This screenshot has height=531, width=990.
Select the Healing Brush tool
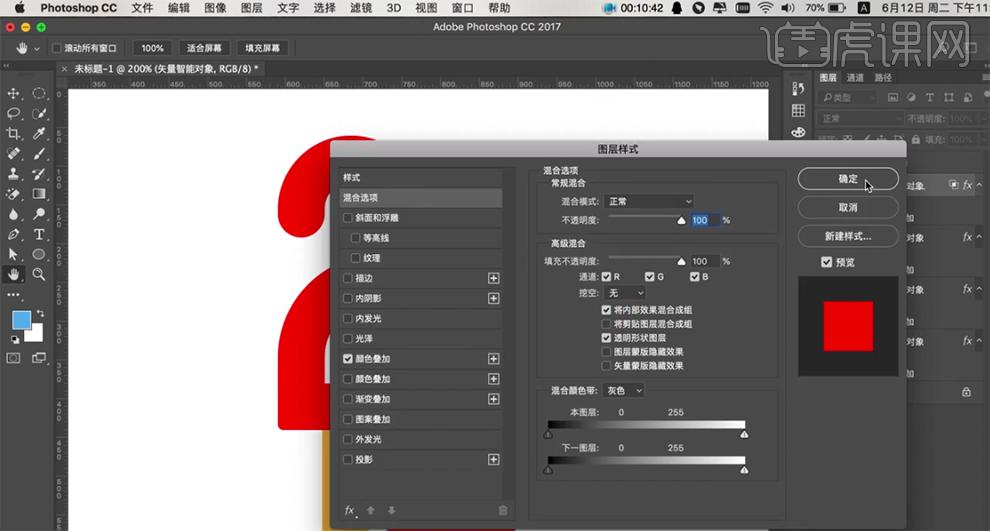coord(13,154)
